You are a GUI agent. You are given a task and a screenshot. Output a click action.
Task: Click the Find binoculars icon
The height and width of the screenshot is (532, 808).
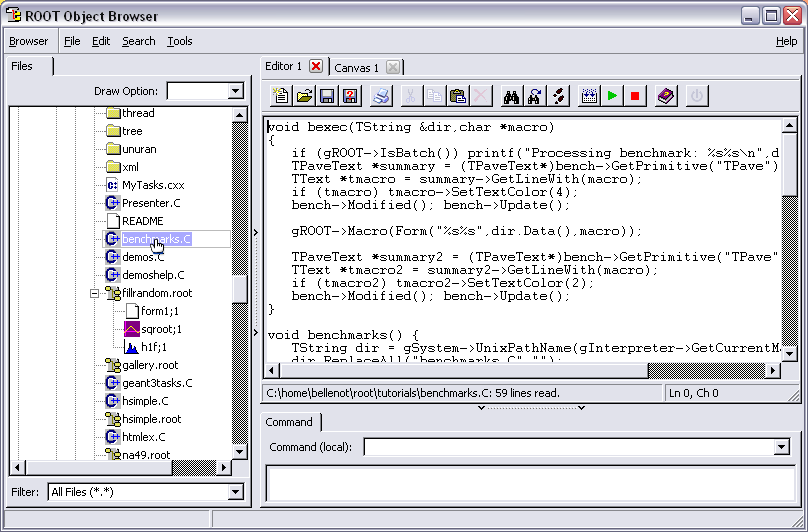point(512,96)
